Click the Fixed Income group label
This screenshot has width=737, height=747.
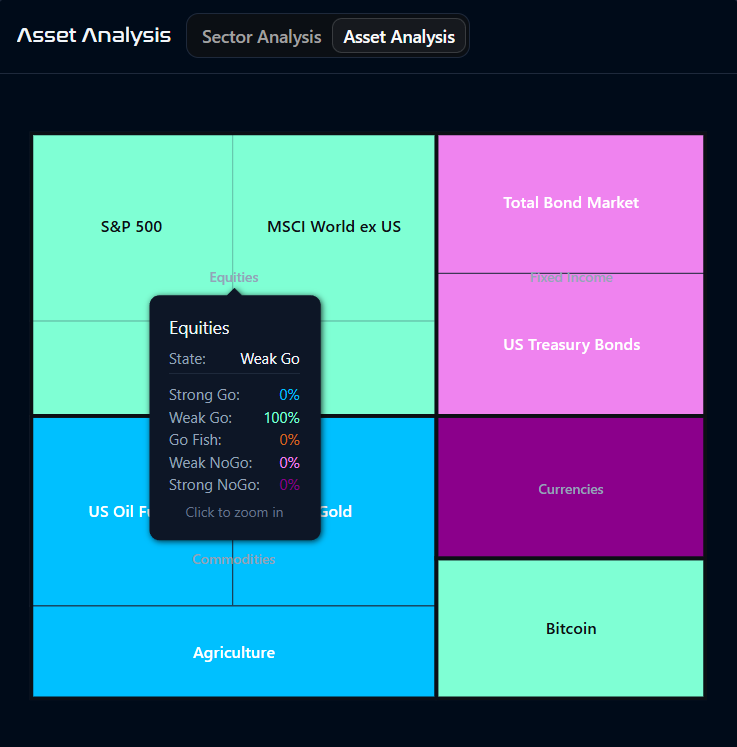[571, 278]
